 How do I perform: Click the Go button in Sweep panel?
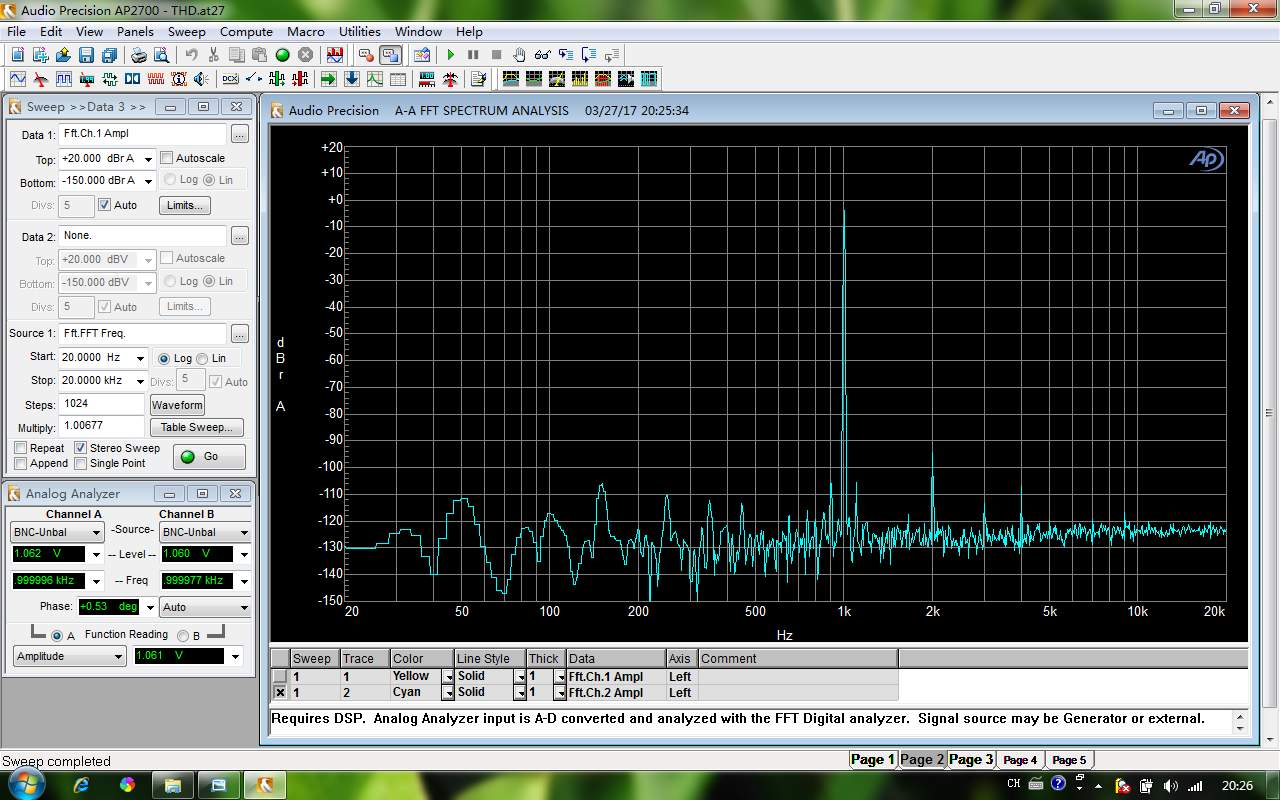pos(209,456)
